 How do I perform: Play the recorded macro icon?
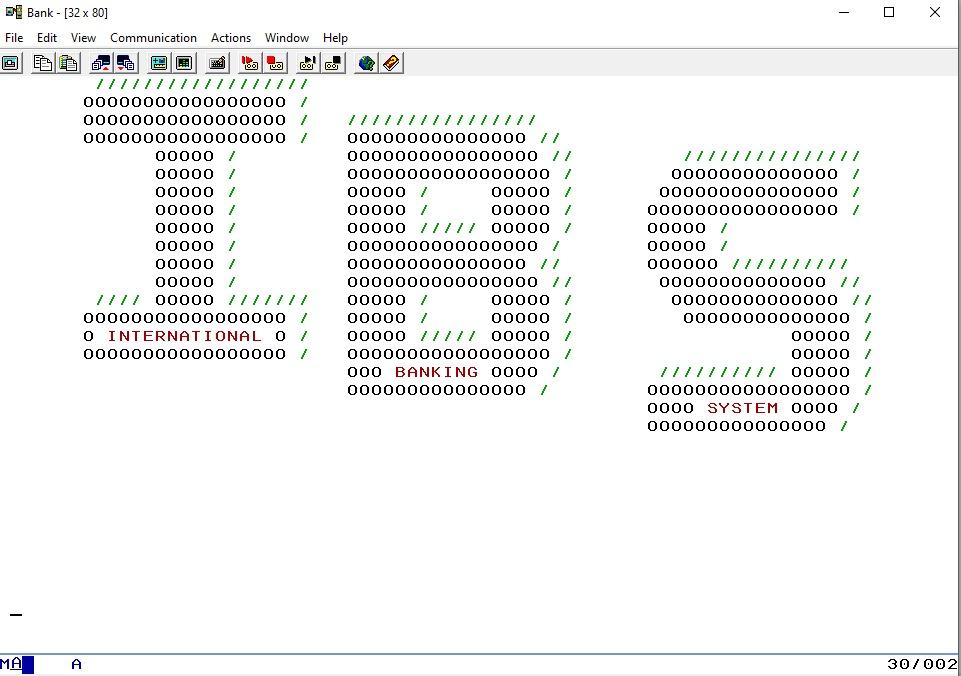pyautogui.click(x=308, y=63)
